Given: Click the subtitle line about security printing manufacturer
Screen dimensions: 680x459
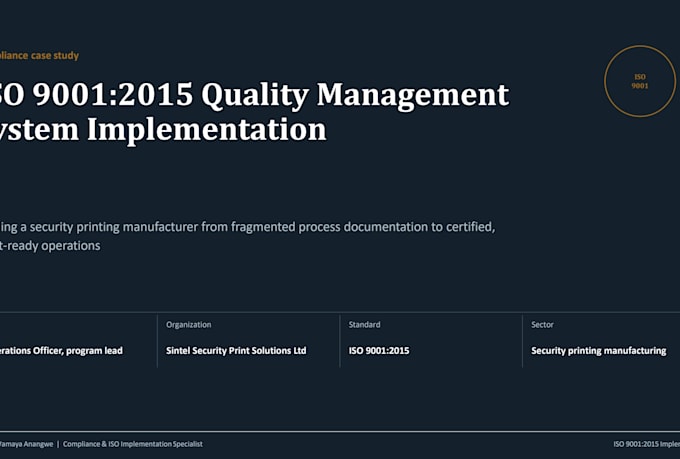Looking at the screenshot, I should coord(248,227).
